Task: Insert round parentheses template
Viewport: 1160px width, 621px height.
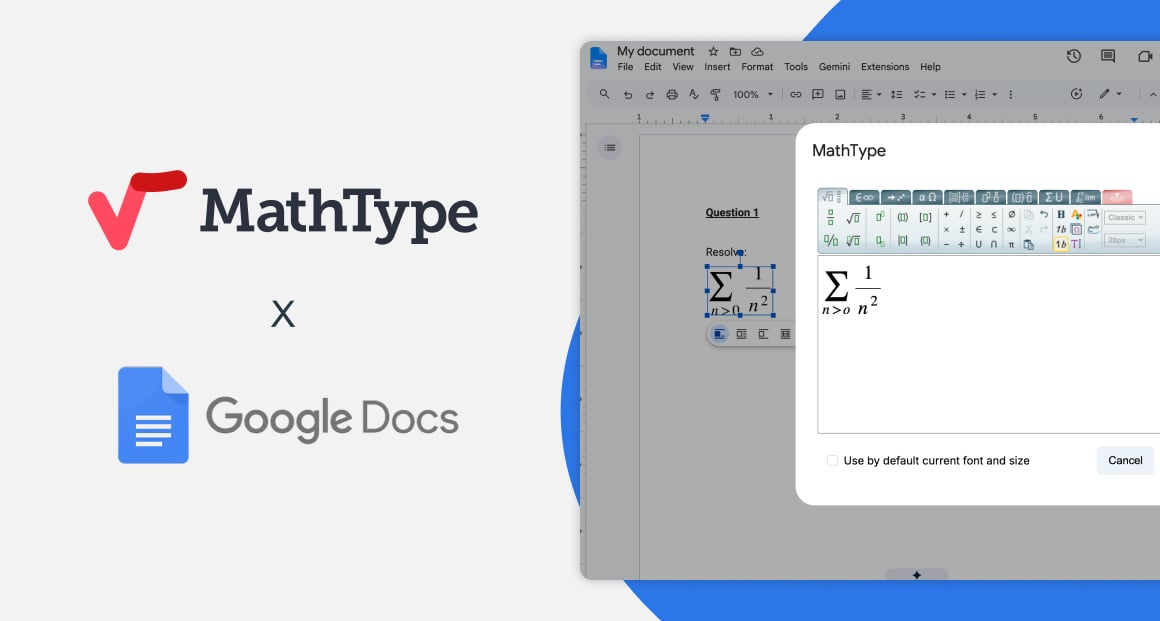Action: [x=903, y=218]
